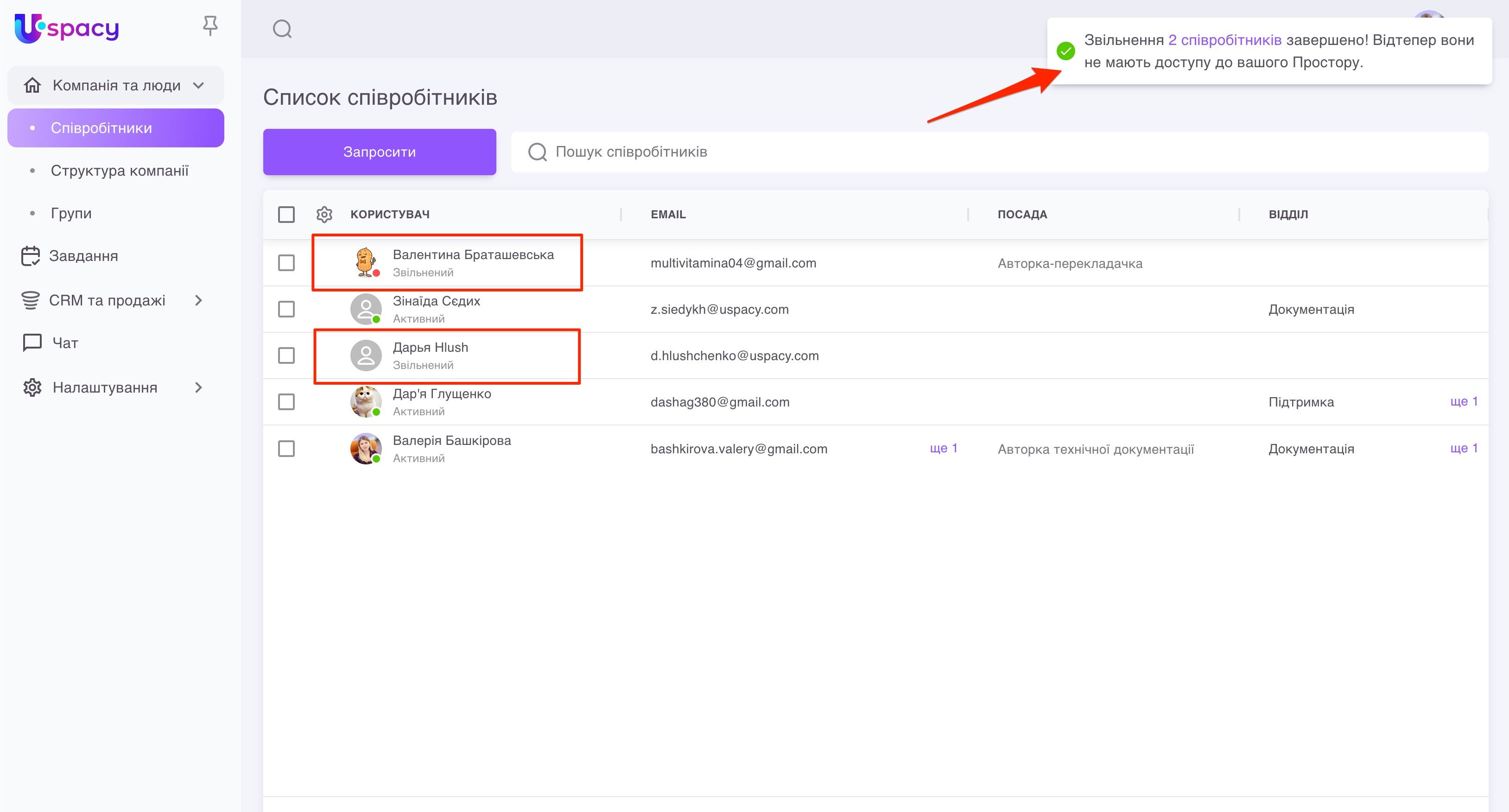Expand Налаштування submenu chevron
The width and height of the screenshot is (1509, 812).
pyautogui.click(x=198, y=387)
